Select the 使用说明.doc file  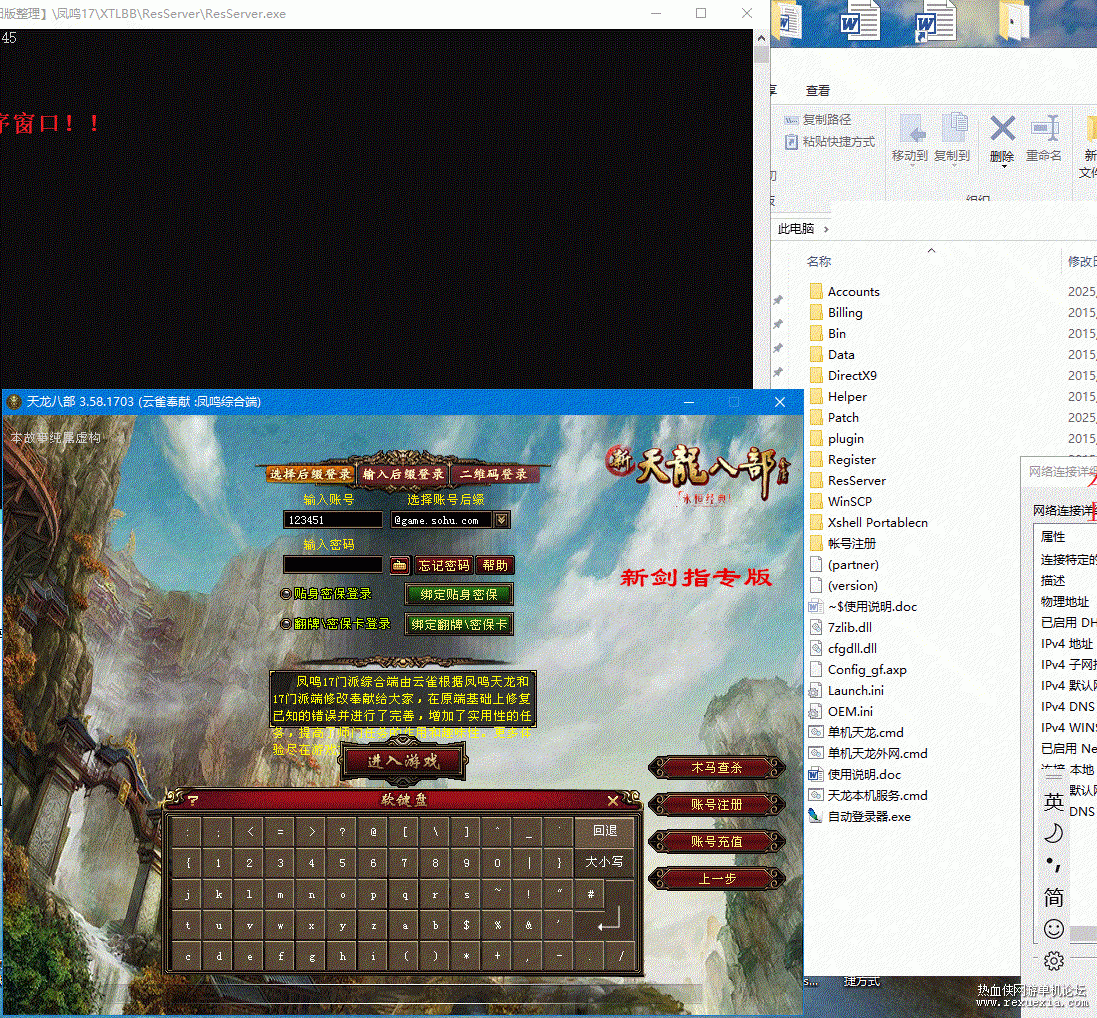[855, 775]
